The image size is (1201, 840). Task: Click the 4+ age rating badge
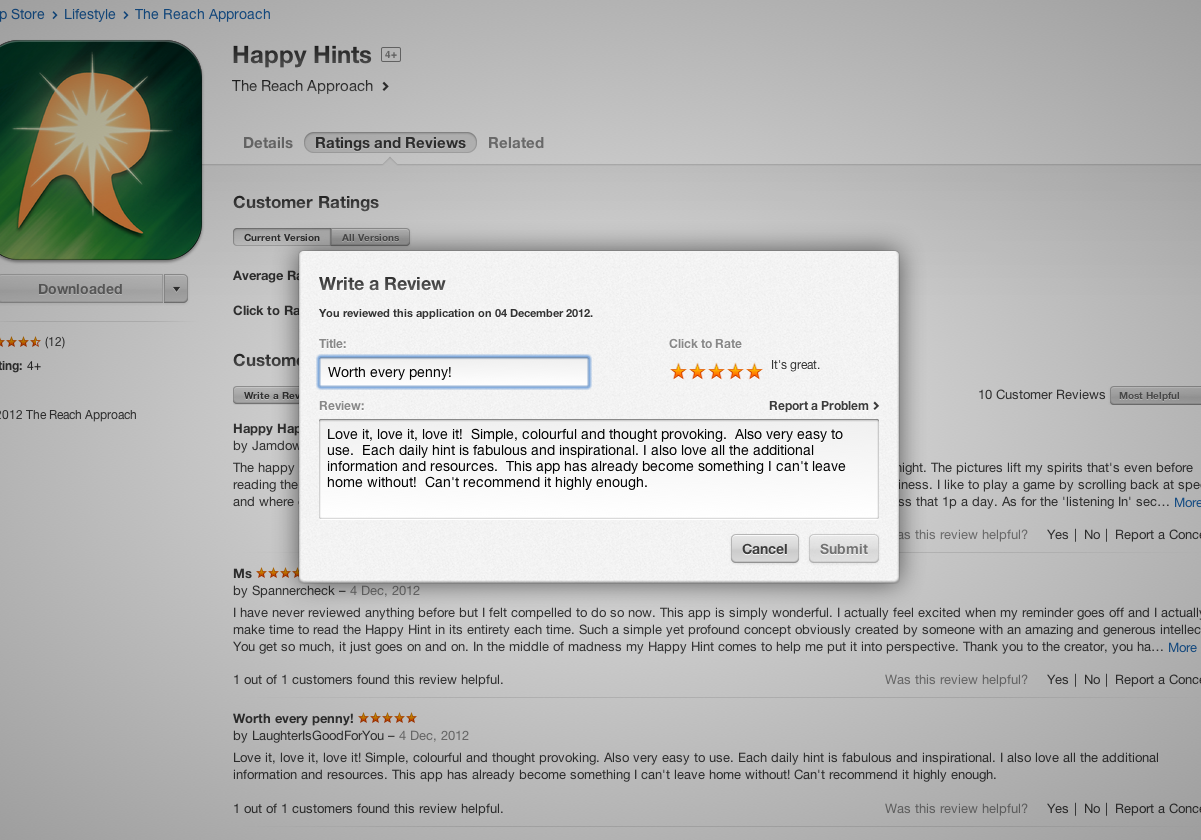pos(391,55)
